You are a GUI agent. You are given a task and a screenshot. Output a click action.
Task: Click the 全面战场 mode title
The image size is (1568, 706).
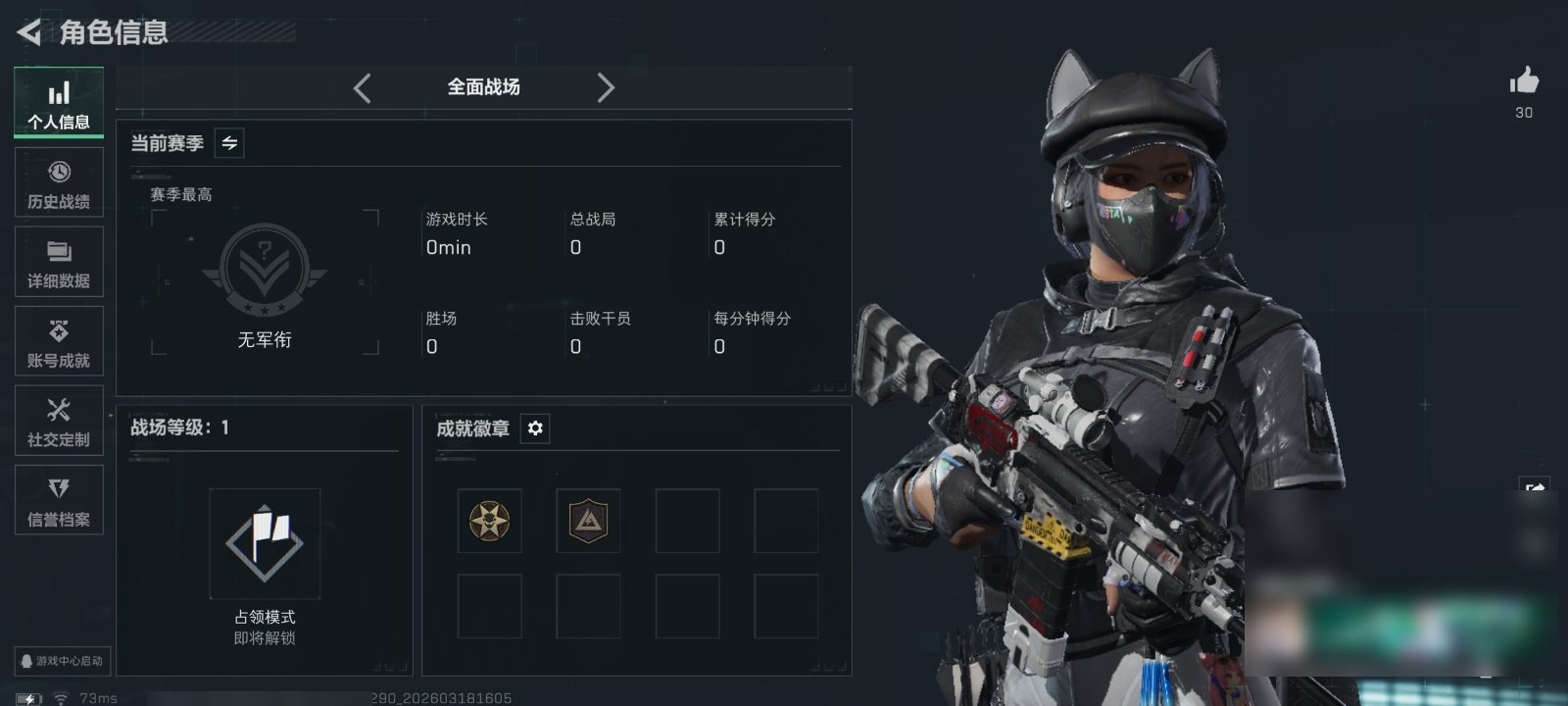(x=483, y=87)
